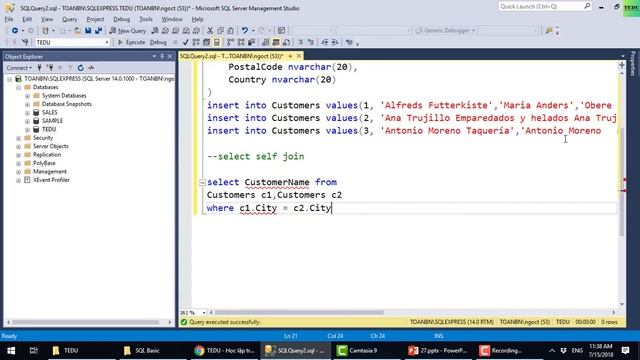
Task: Expand the System Databases folder
Action: coord(27,96)
